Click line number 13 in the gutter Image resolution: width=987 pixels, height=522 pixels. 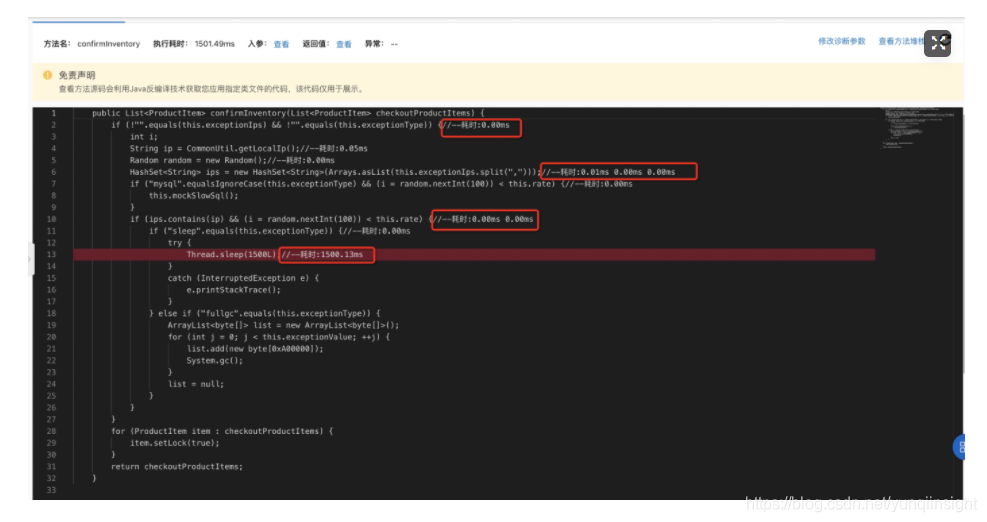[51, 254]
